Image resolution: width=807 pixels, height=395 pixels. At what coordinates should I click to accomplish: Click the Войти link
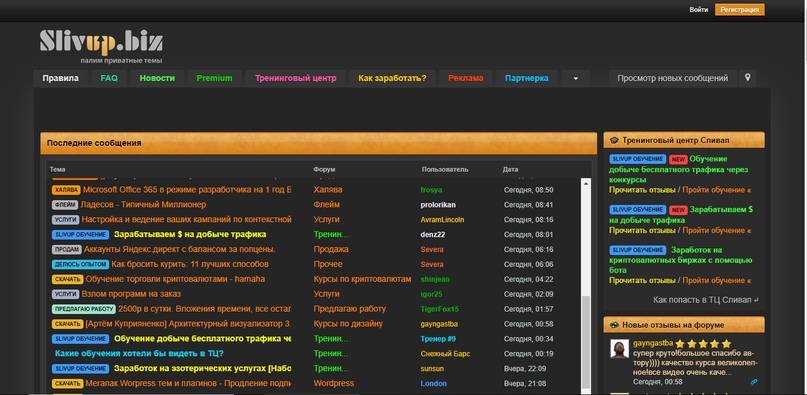coord(699,10)
